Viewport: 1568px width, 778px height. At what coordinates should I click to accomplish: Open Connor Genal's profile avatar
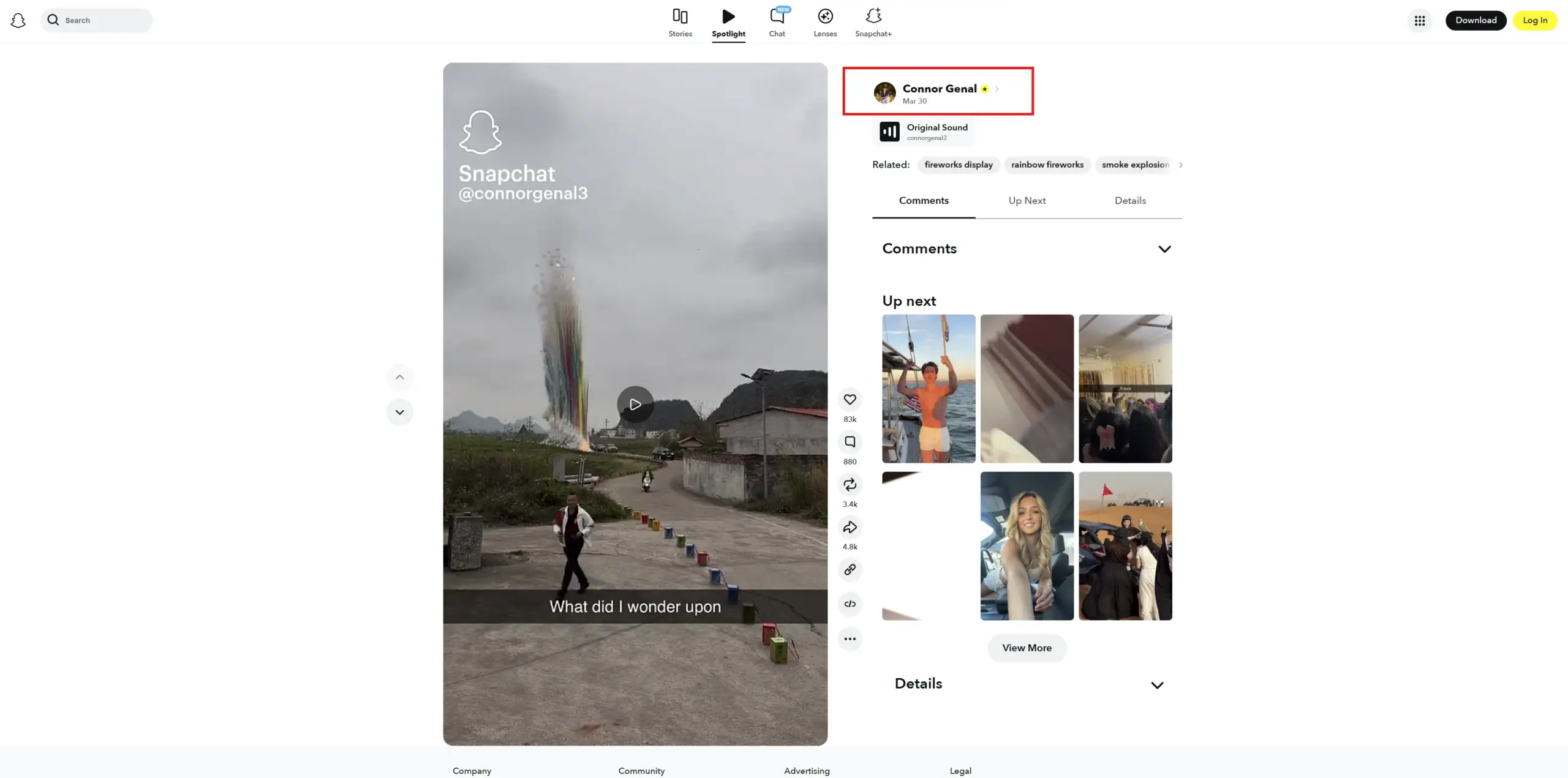coord(884,92)
